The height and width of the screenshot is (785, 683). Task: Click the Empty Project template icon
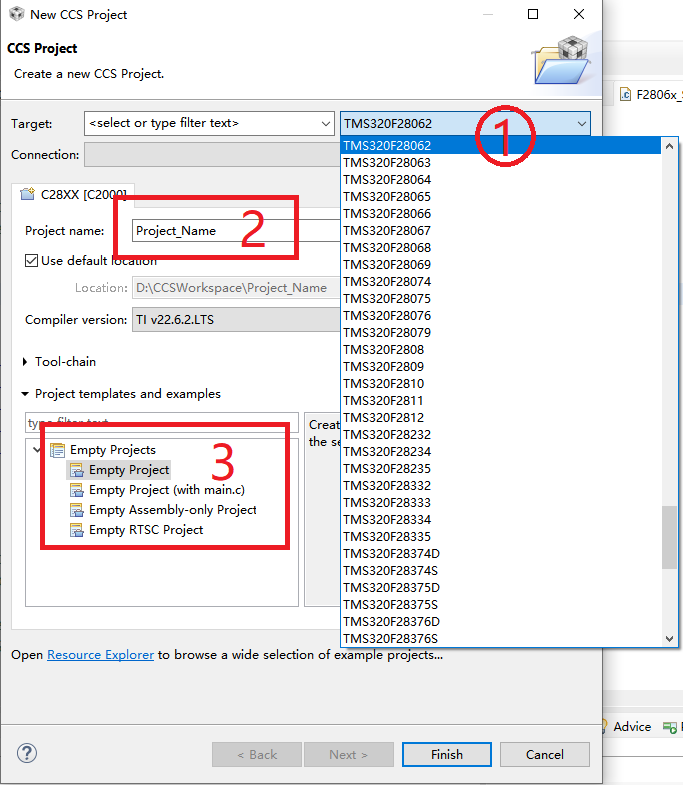pyautogui.click(x=77, y=470)
